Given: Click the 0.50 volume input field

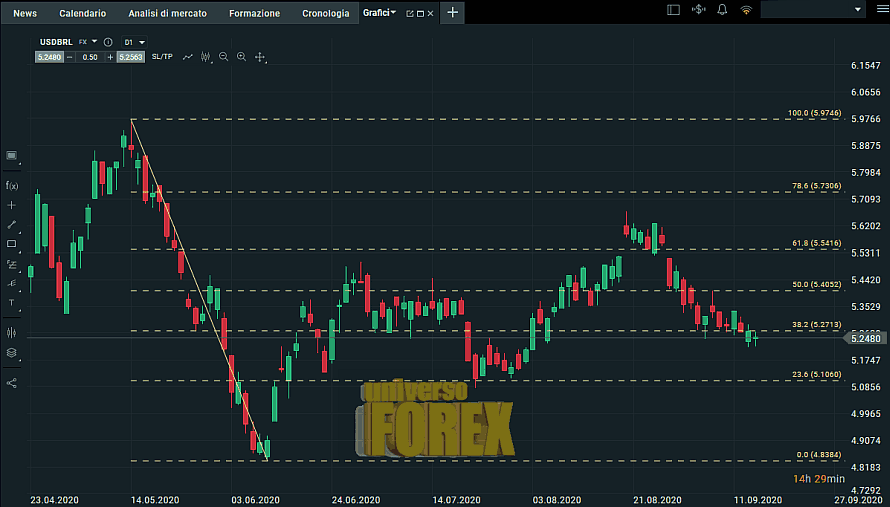Looking at the screenshot, I should [89, 57].
